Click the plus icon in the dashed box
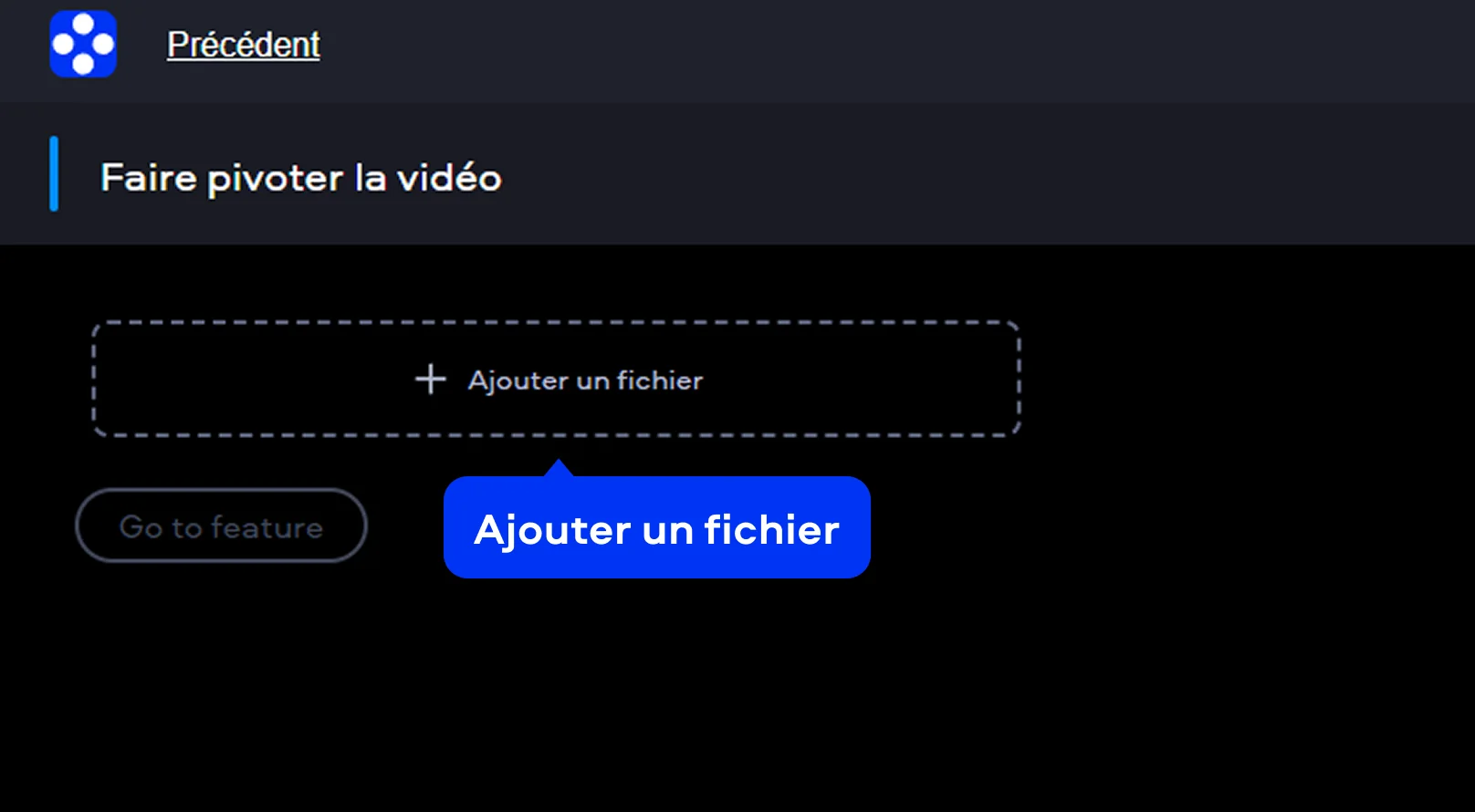 pyautogui.click(x=431, y=379)
